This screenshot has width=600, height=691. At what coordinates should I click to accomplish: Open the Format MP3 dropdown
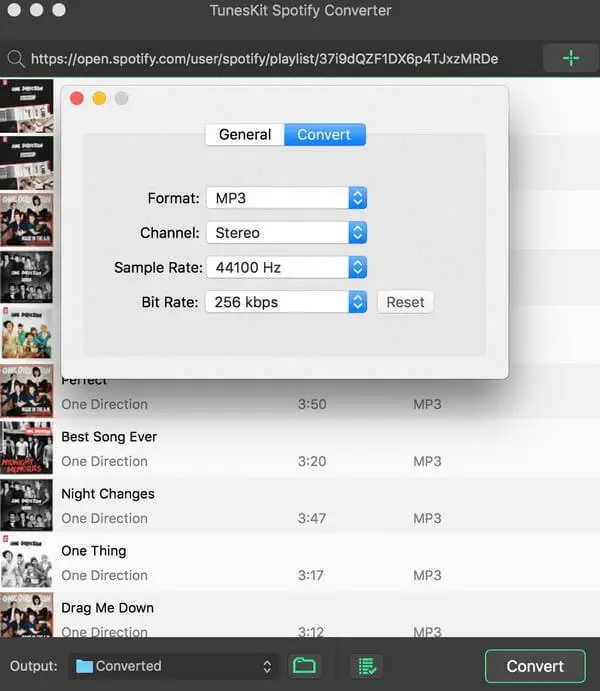click(x=286, y=198)
